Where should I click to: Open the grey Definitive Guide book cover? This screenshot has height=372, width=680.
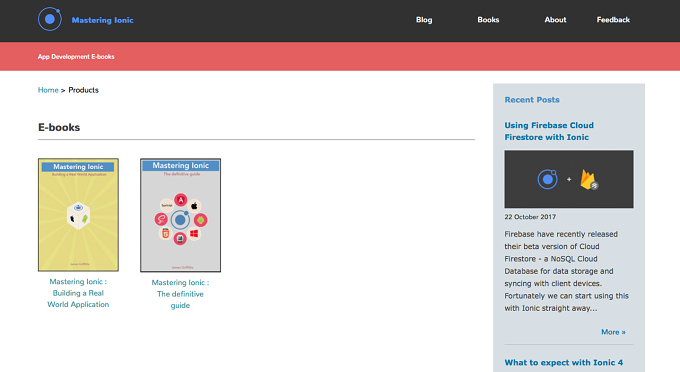(180, 215)
